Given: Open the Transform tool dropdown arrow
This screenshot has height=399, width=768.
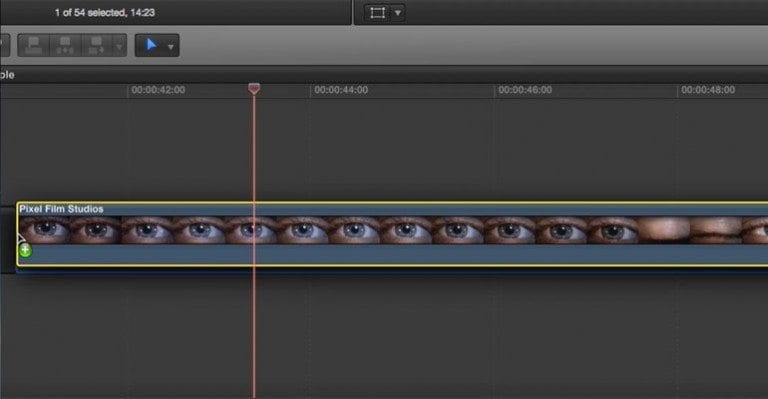Looking at the screenshot, I should coord(398,13).
